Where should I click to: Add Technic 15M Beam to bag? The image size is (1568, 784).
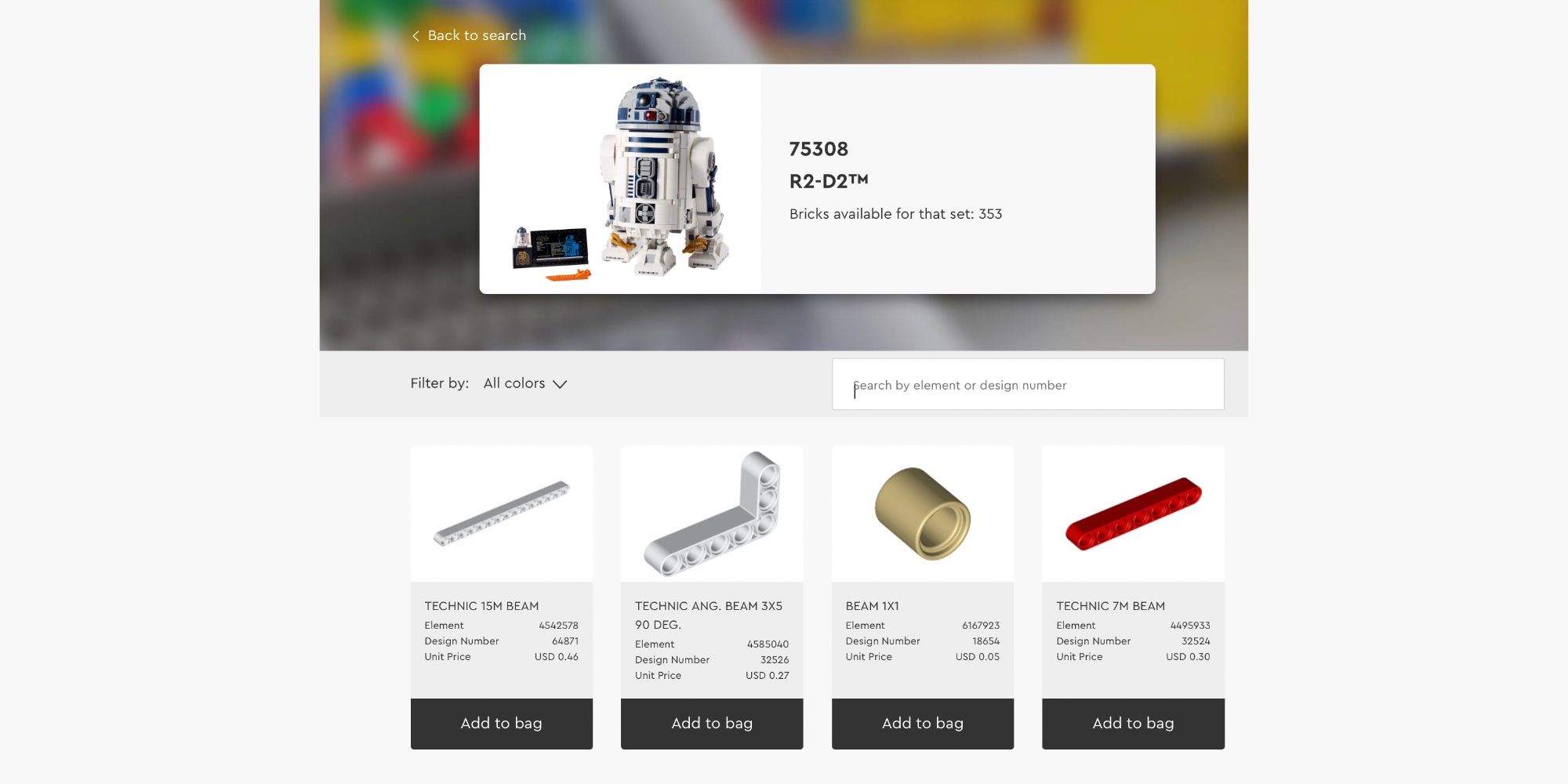pos(502,724)
